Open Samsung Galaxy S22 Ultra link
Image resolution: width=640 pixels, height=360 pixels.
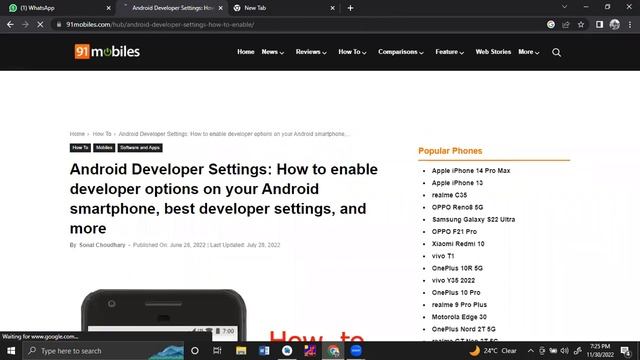473,220
